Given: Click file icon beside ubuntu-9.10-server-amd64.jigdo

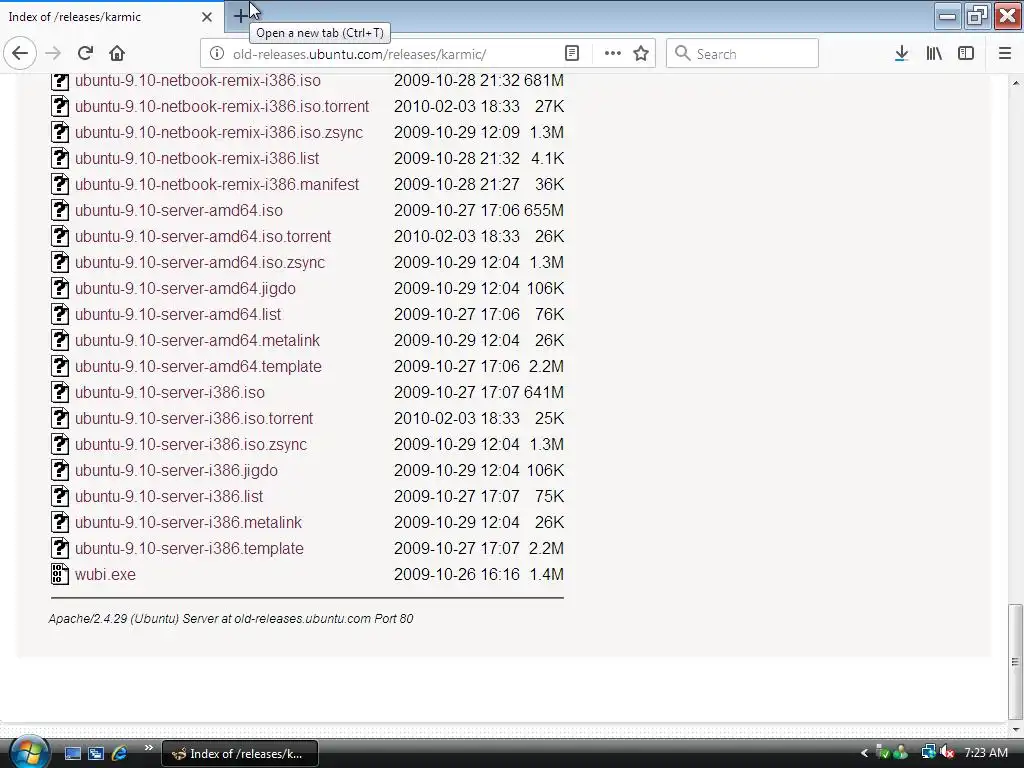Looking at the screenshot, I should (x=59, y=288).
